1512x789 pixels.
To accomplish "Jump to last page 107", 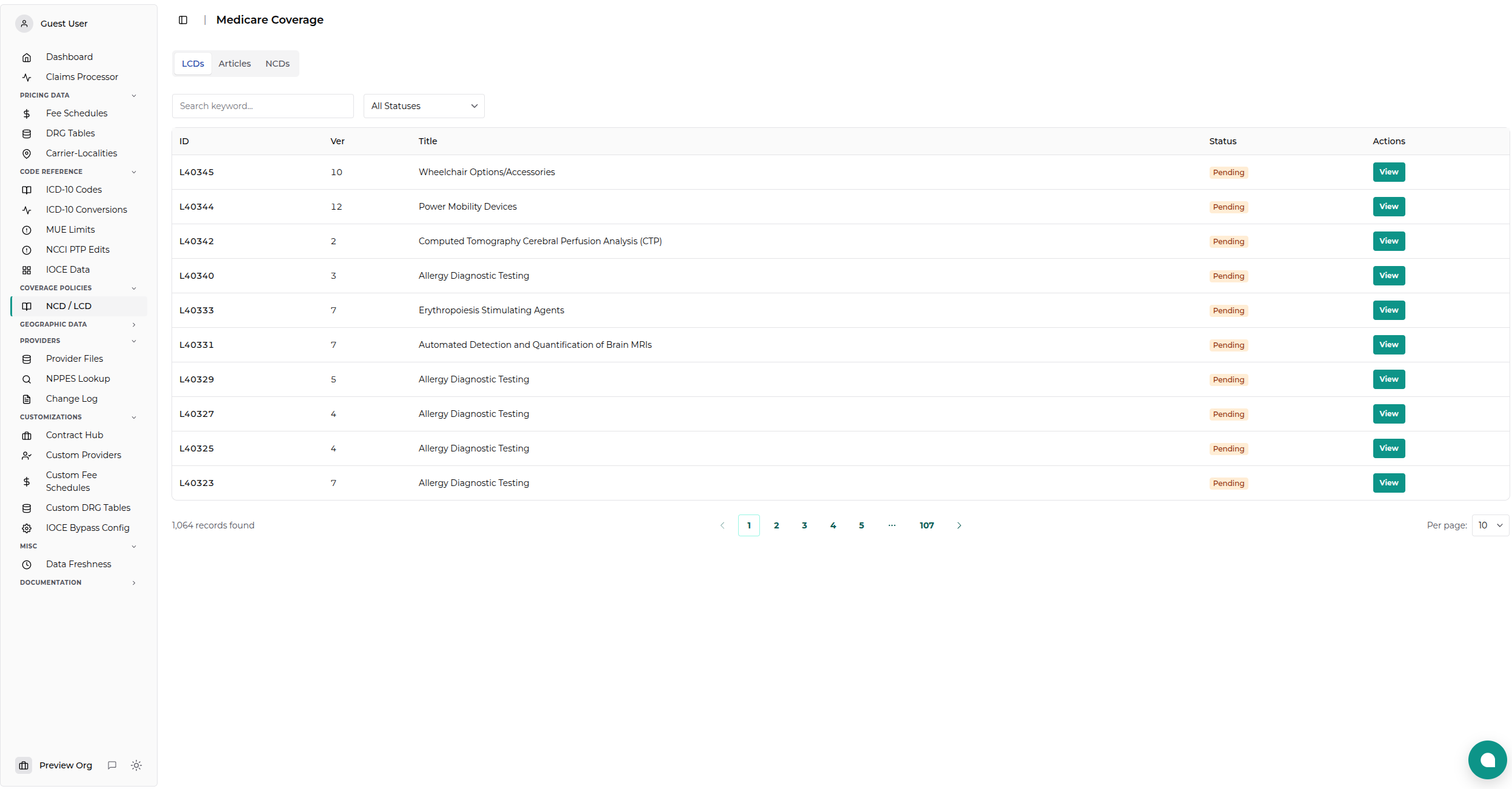I will point(927,525).
